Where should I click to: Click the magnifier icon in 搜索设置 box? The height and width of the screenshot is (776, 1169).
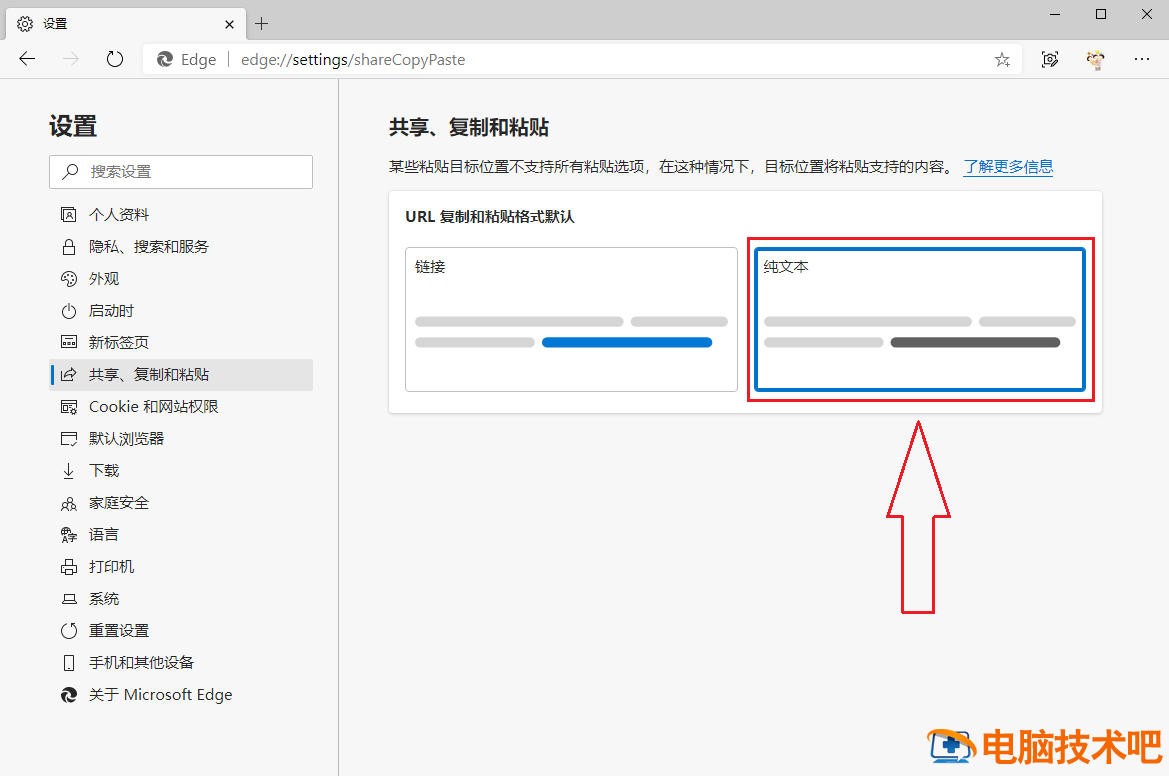point(68,171)
